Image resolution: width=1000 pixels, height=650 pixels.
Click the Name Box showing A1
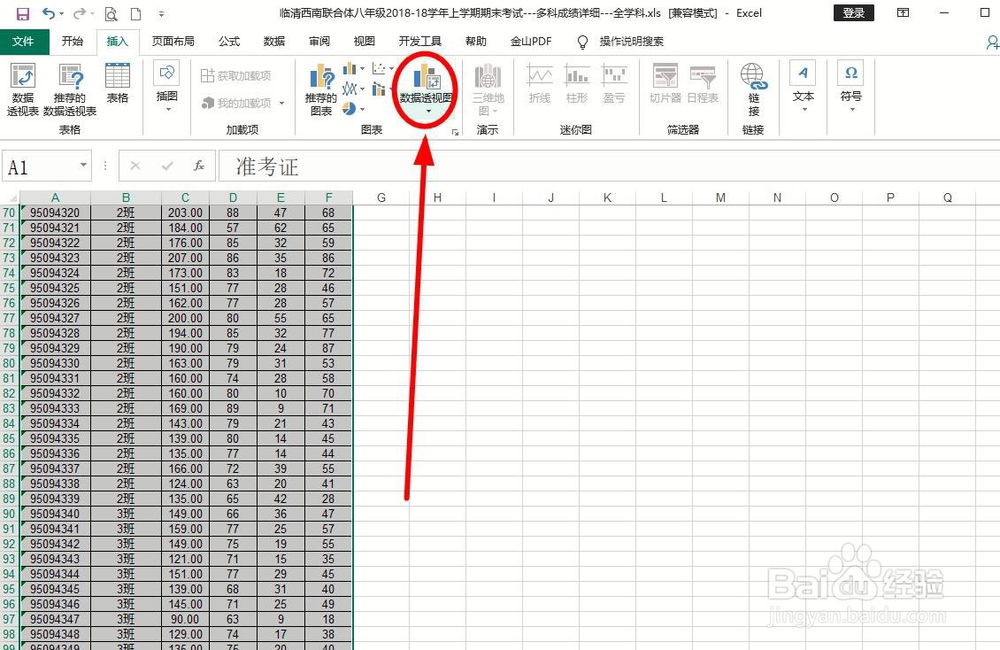[40, 166]
